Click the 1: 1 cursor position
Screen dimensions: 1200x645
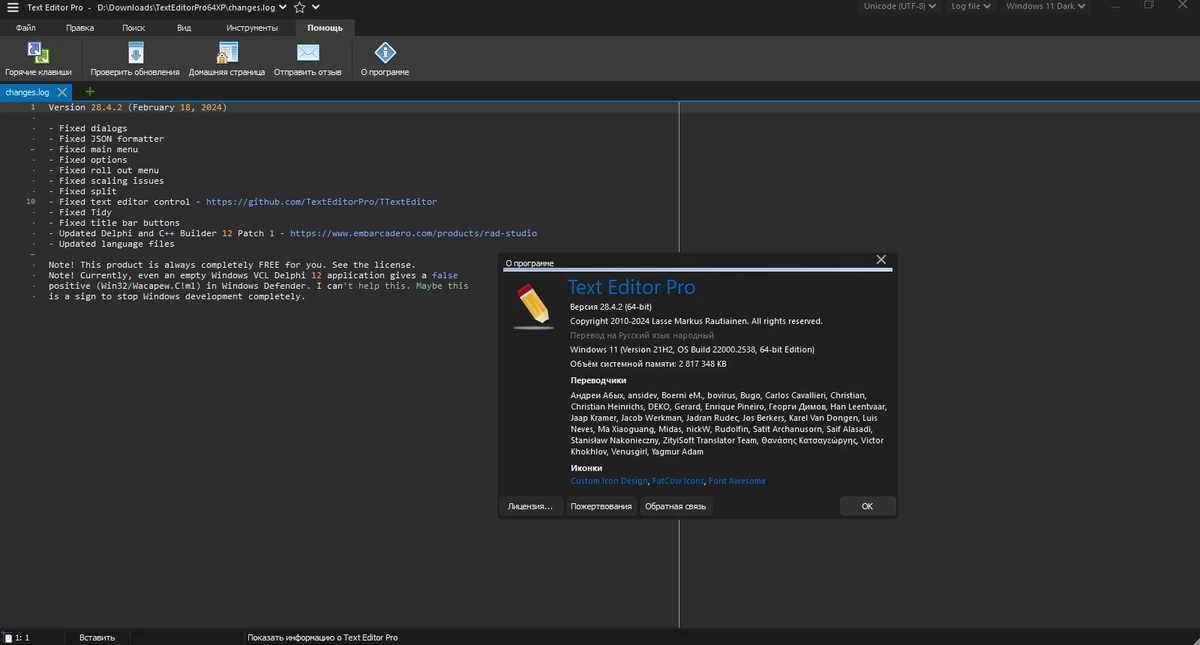pyautogui.click(x=22, y=637)
